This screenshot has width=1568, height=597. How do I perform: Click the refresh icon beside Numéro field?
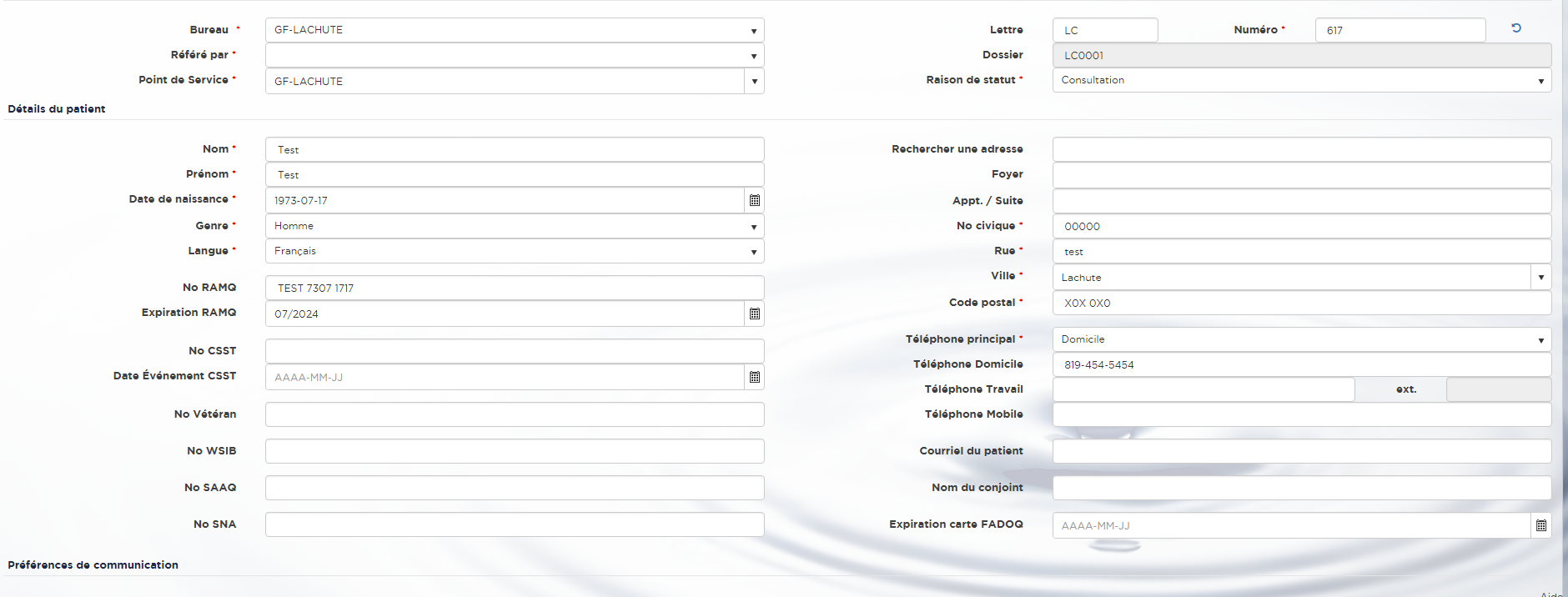(1516, 28)
